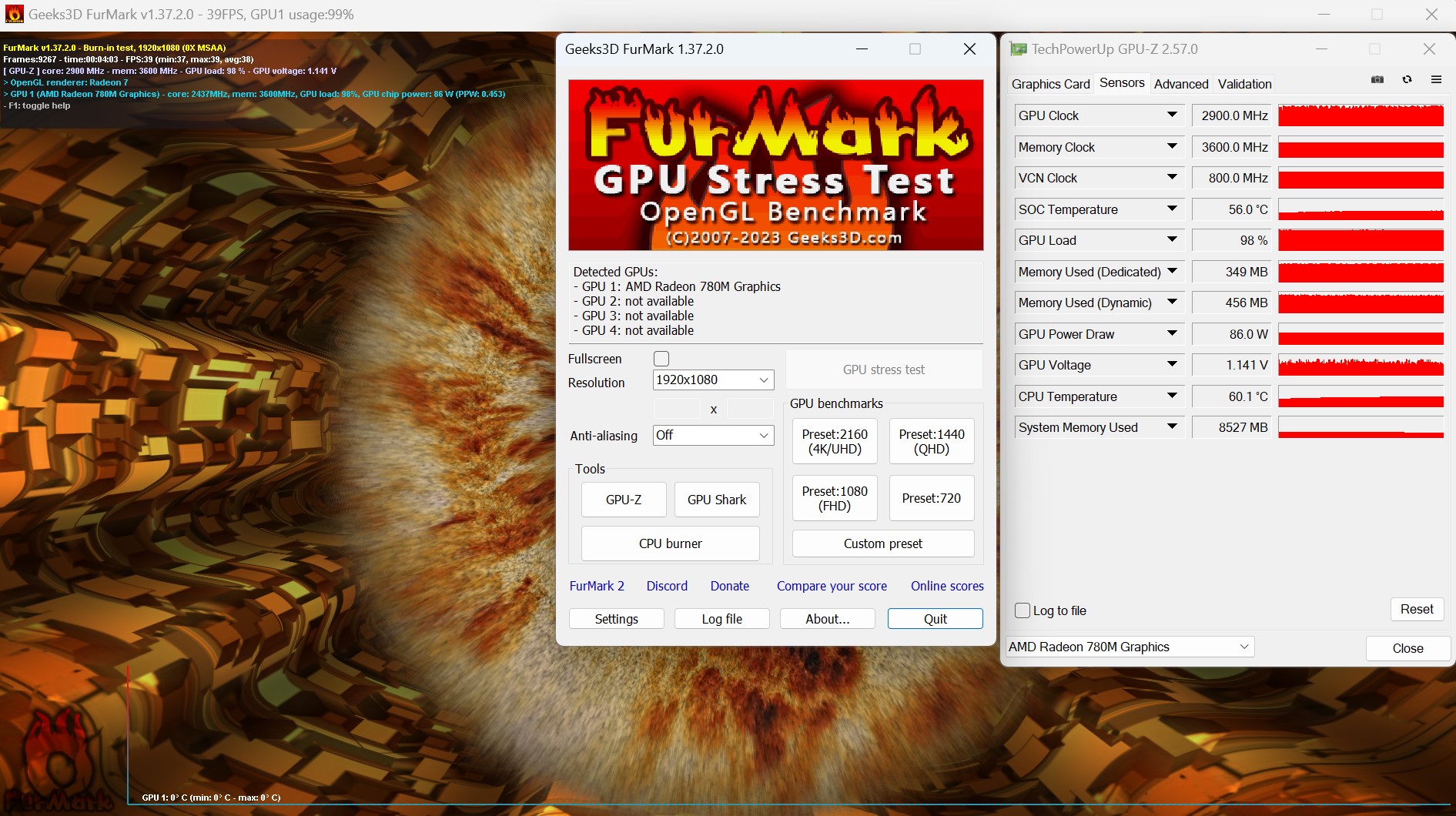Click the custom width resolution field
This screenshot has height=816, width=1456.
(677, 408)
